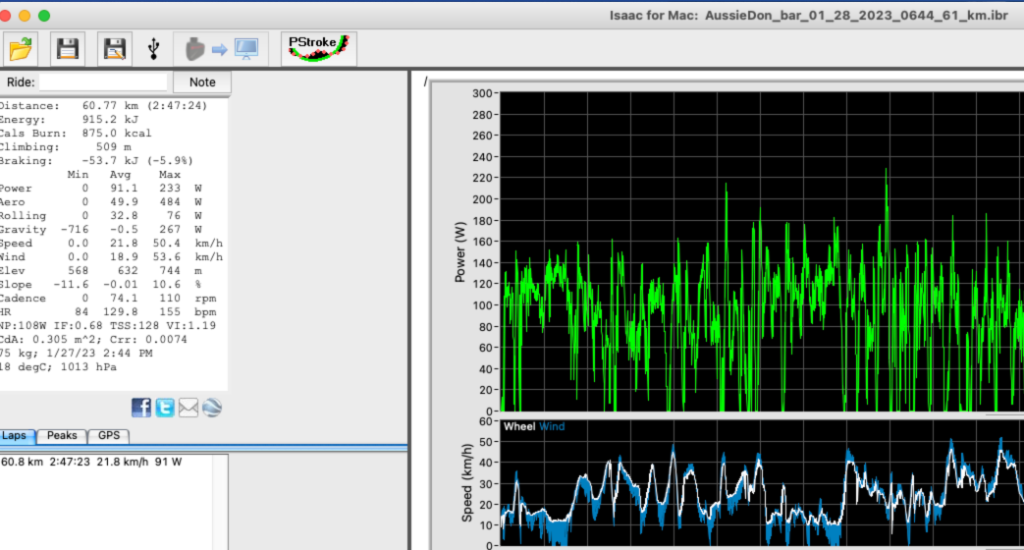Click the USB connection icon
Image resolution: width=1024 pixels, height=550 pixels.
(153, 48)
